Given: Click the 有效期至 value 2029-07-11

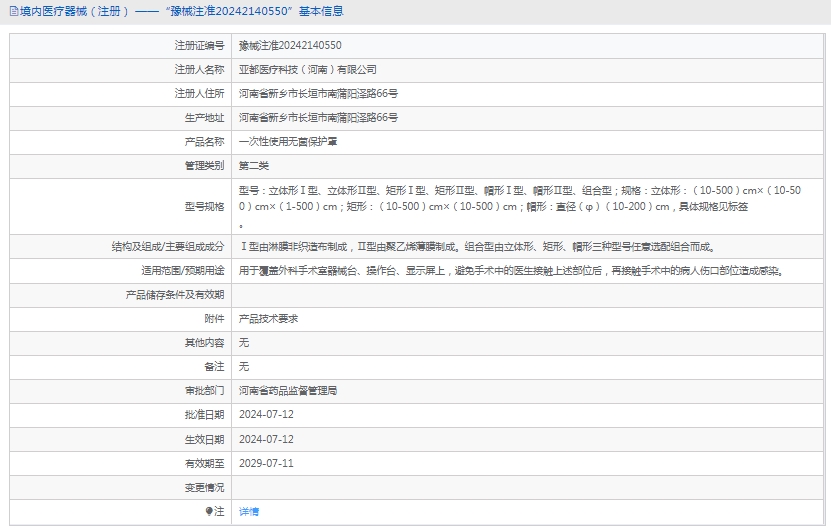Looking at the screenshot, I should [266, 463].
